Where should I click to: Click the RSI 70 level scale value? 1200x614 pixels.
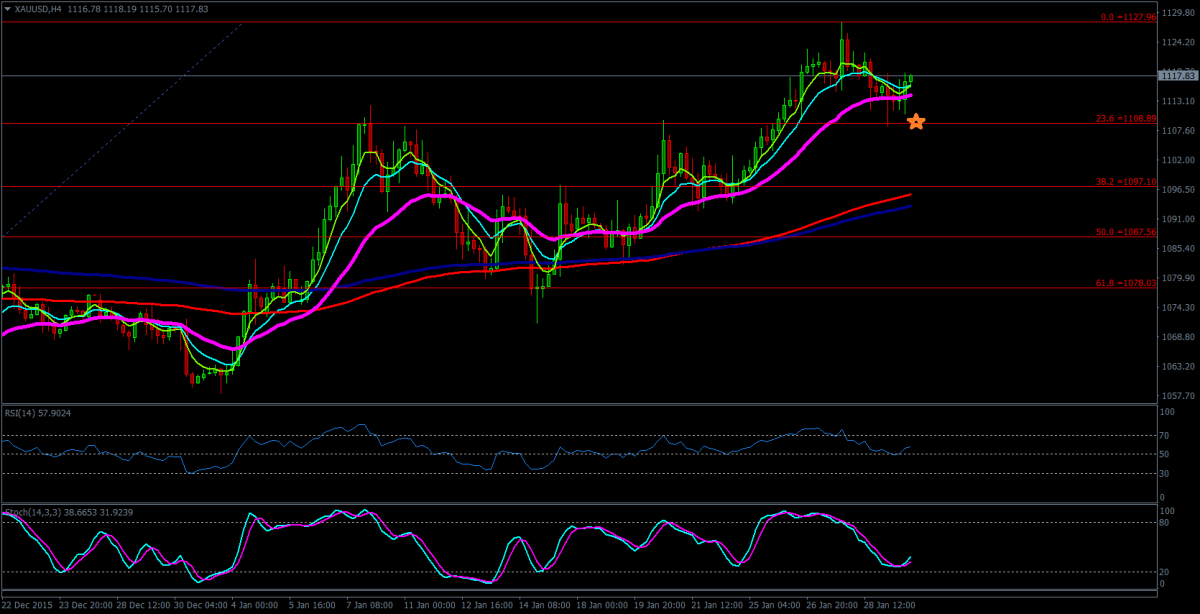point(1164,436)
